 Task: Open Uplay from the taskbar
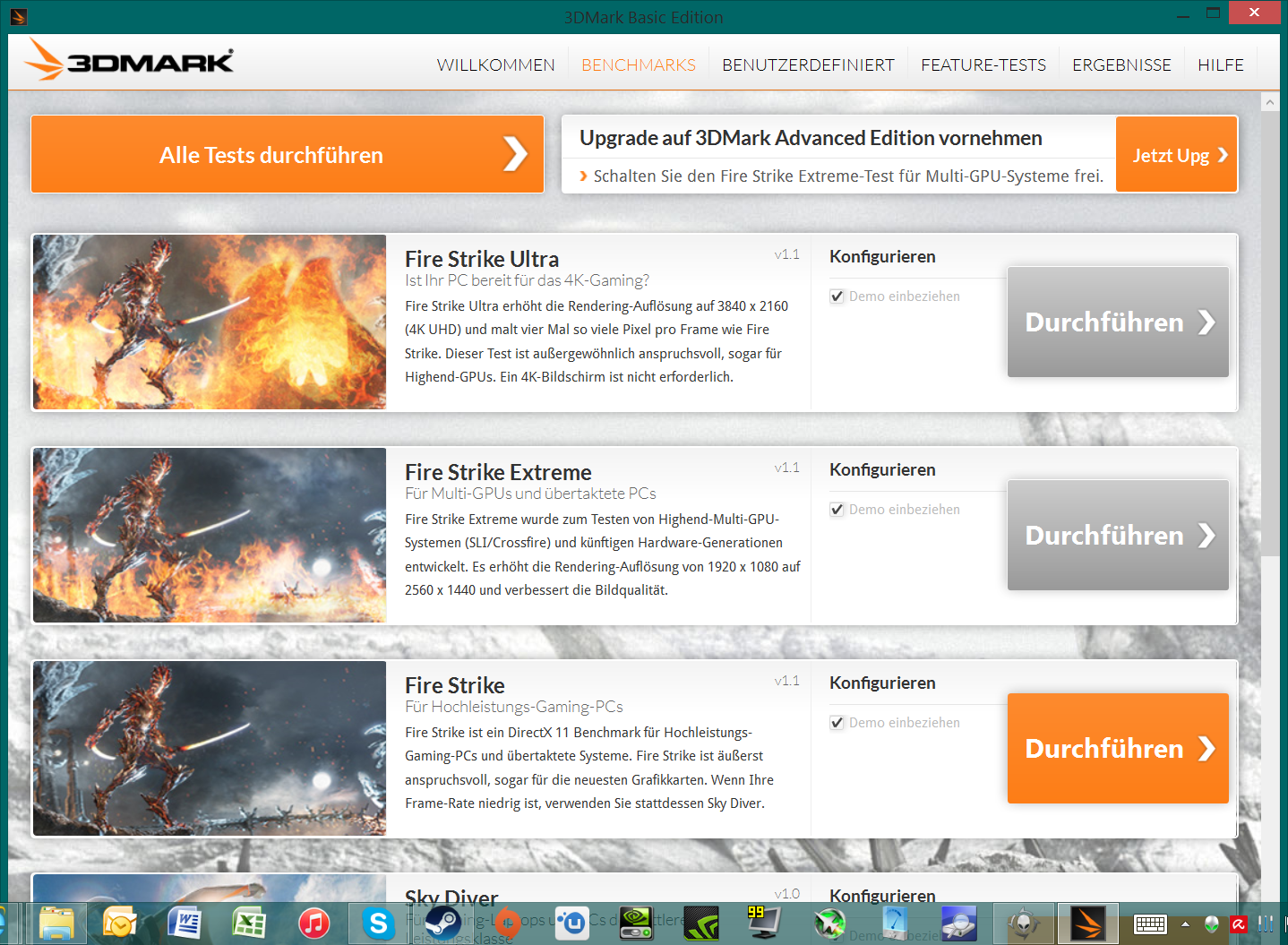[571, 924]
